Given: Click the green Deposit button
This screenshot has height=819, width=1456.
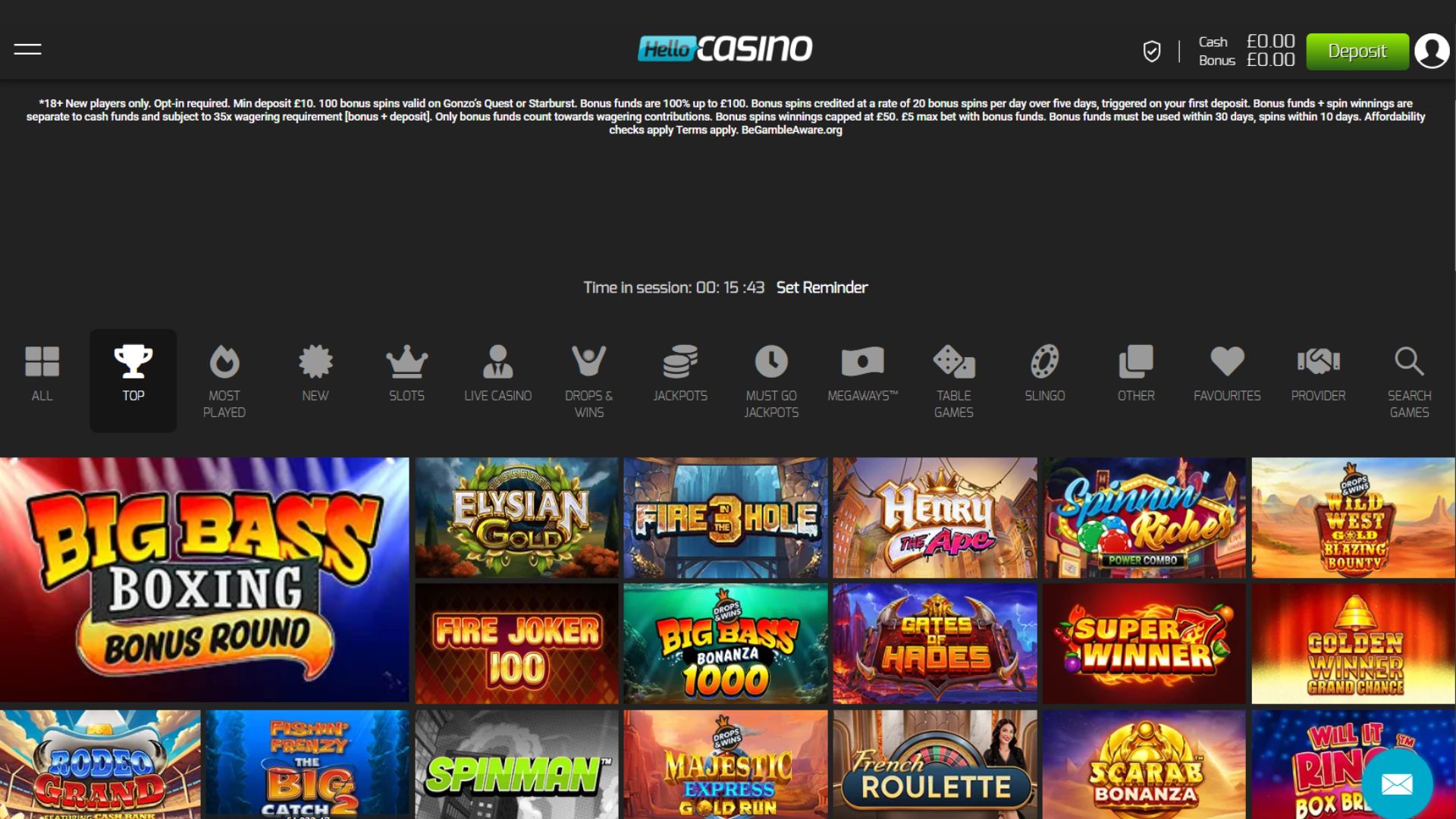Looking at the screenshot, I should click(1357, 52).
